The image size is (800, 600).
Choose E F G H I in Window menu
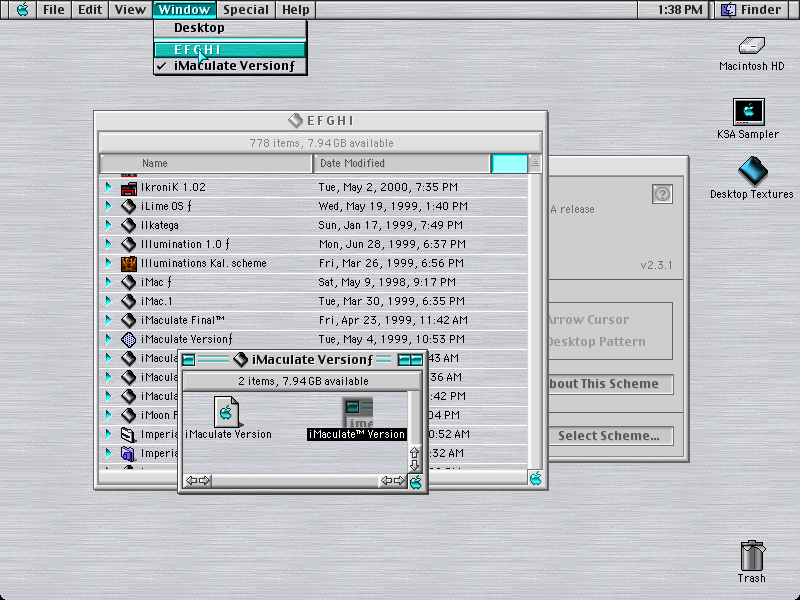[230, 49]
